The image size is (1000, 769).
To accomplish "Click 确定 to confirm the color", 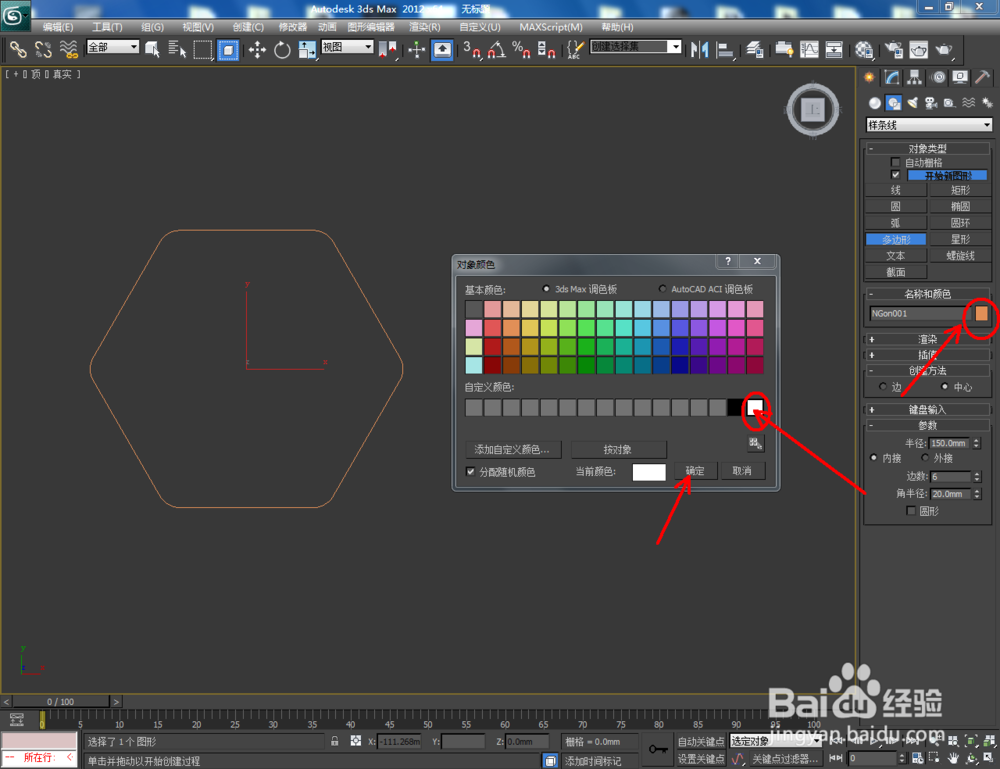I will click(x=695, y=471).
